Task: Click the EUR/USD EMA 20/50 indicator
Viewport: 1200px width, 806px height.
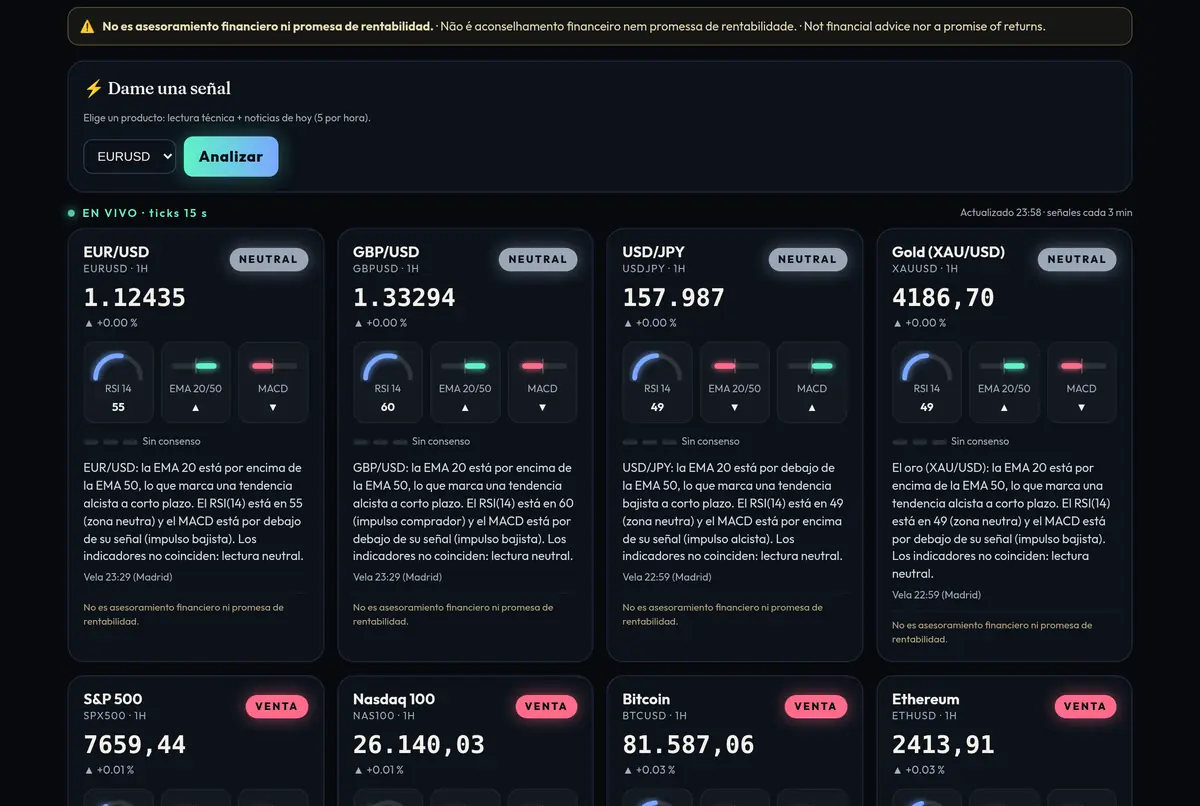Action: point(196,381)
